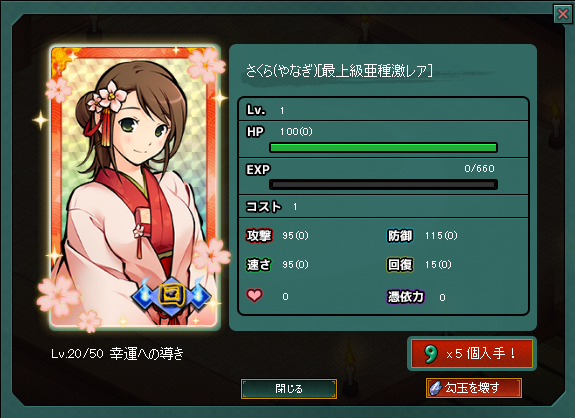
Task: Click the 憑依力 possession stat badge
Action: click(x=406, y=296)
